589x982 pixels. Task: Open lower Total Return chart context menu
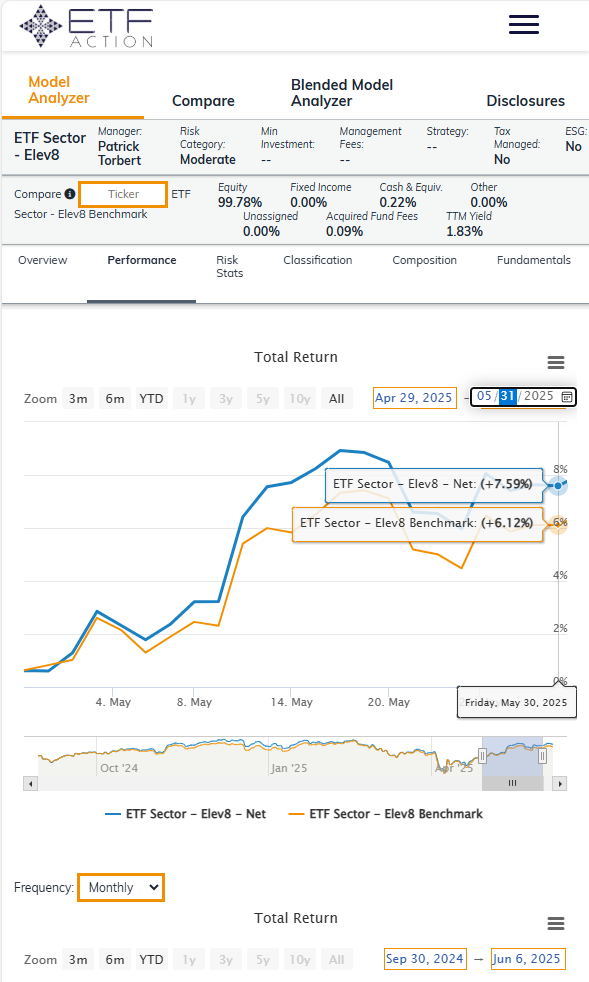pyautogui.click(x=556, y=923)
